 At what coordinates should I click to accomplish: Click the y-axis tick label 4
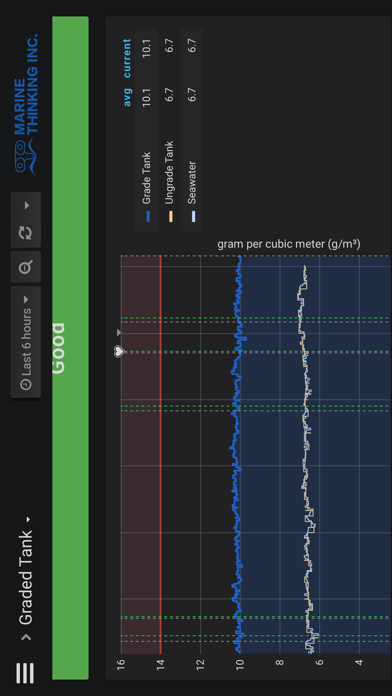(x=359, y=662)
